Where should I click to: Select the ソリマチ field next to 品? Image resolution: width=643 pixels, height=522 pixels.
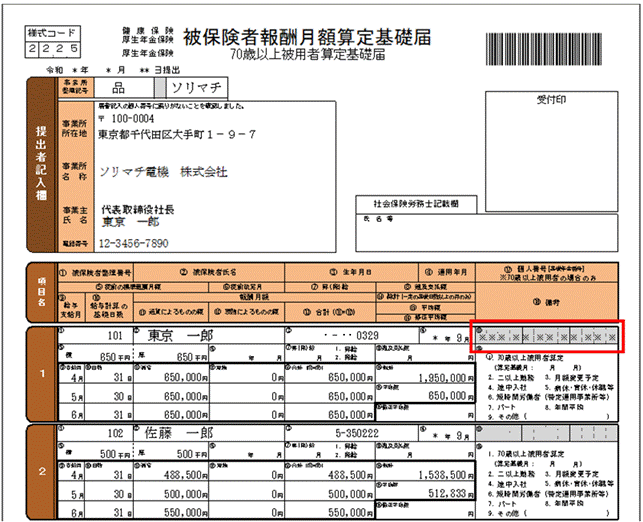click(x=196, y=88)
